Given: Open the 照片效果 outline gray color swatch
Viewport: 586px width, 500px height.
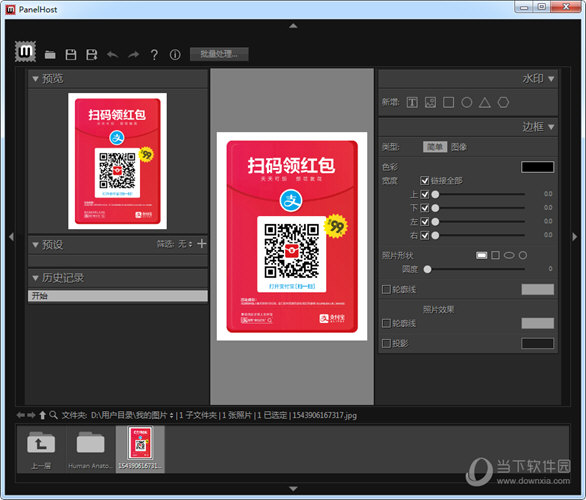Looking at the screenshot, I should (x=537, y=323).
